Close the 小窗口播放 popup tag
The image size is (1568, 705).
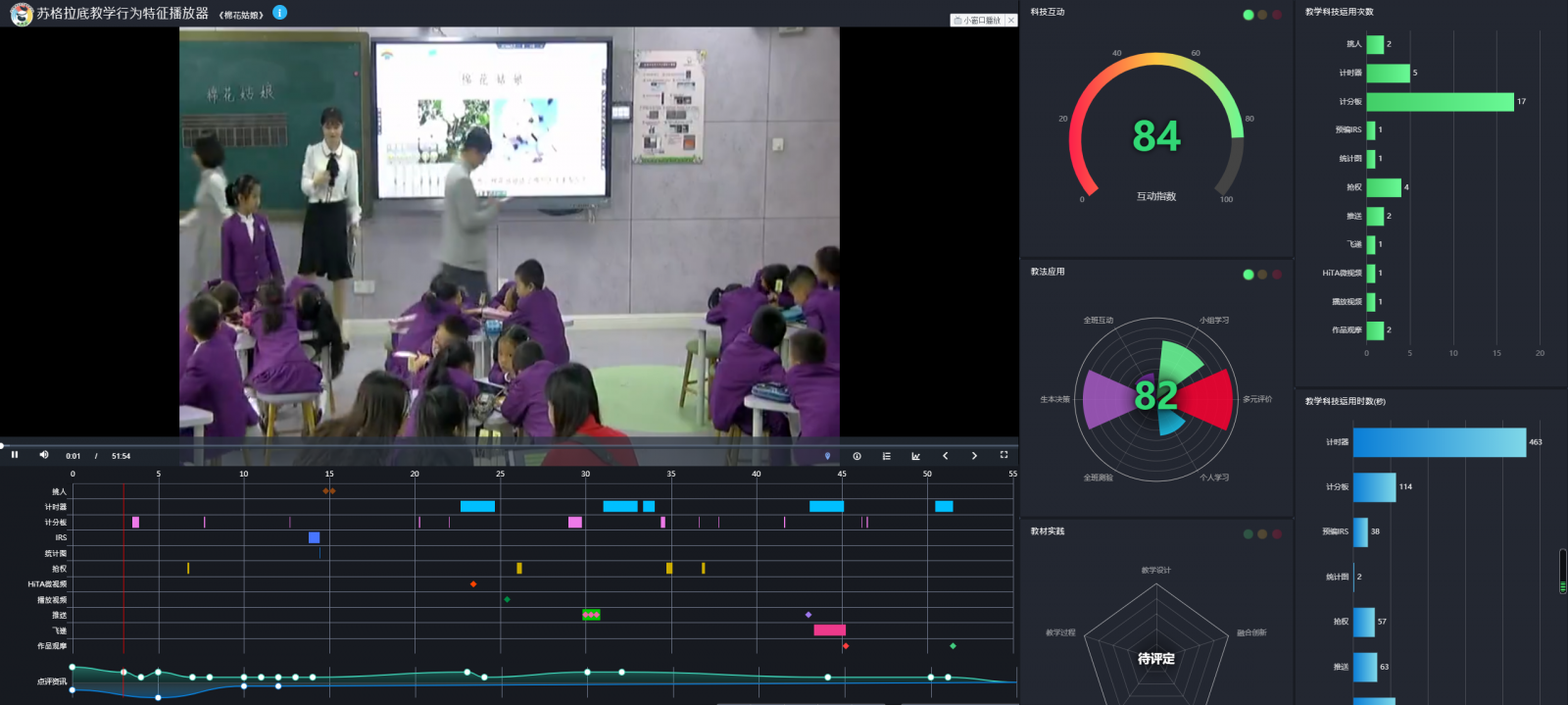(x=1011, y=20)
